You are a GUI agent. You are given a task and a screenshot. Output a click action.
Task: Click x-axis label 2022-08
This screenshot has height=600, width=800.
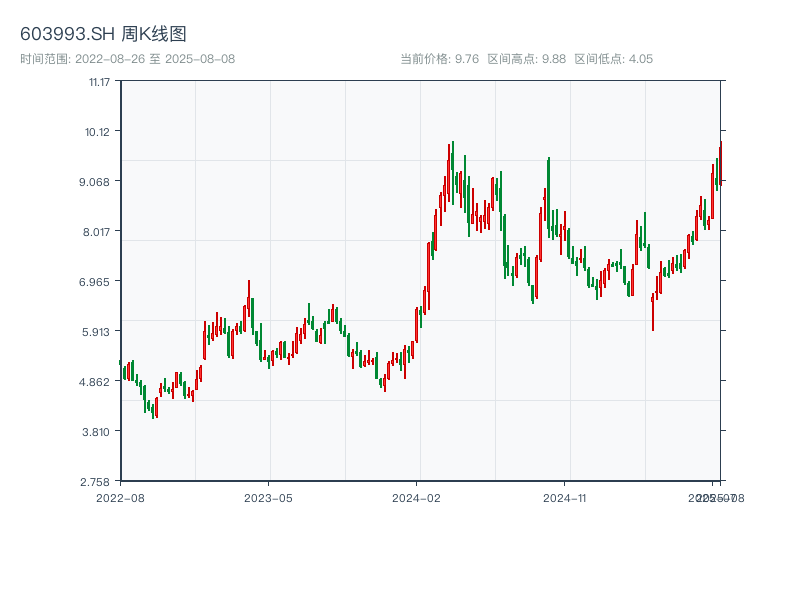(x=120, y=498)
